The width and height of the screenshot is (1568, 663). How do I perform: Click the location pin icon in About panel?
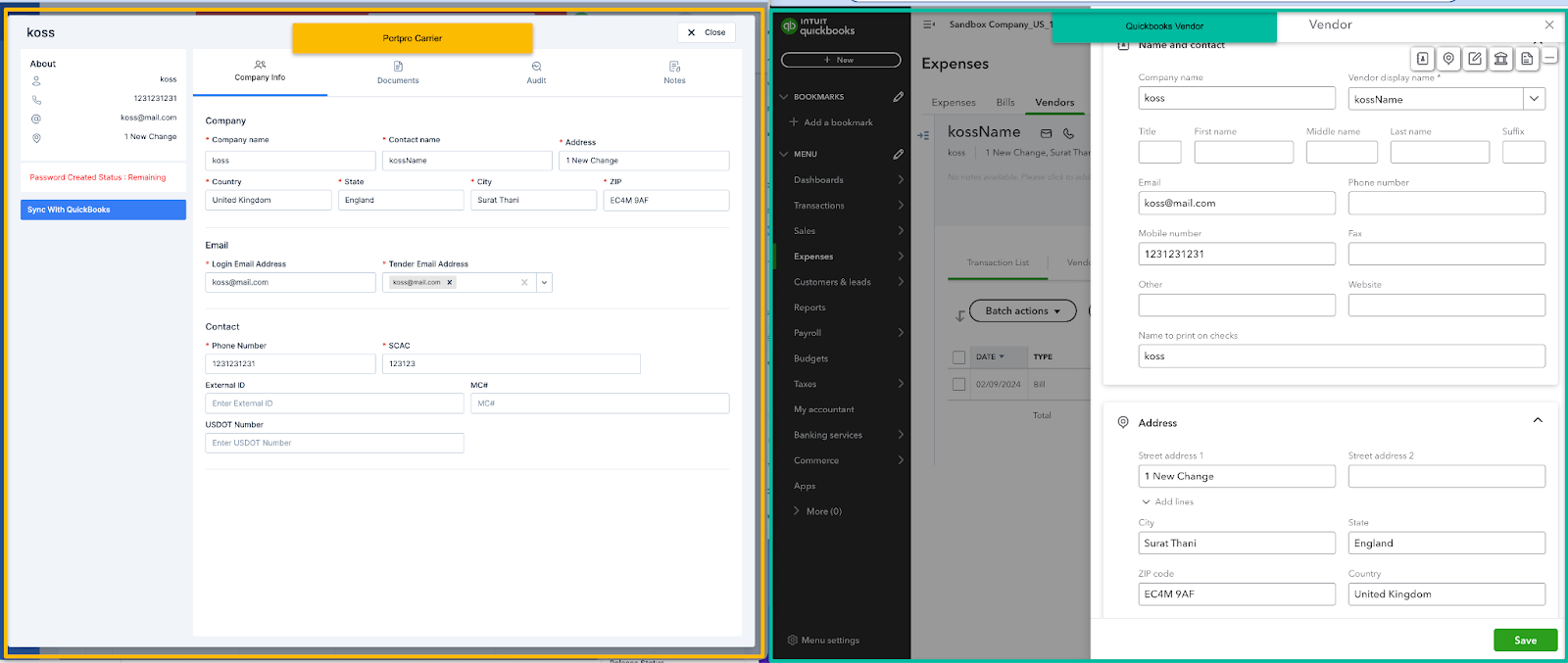pyautogui.click(x=36, y=138)
